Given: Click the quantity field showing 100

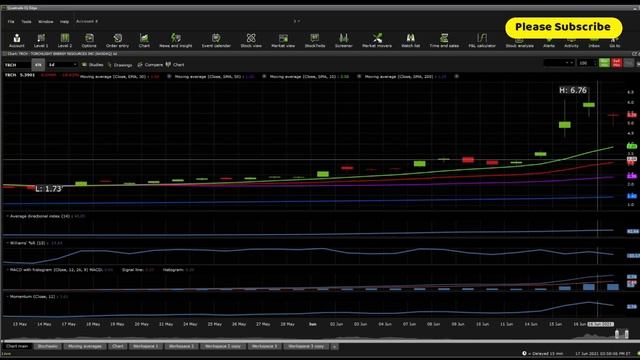Looking at the screenshot, I should tap(587, 63).
